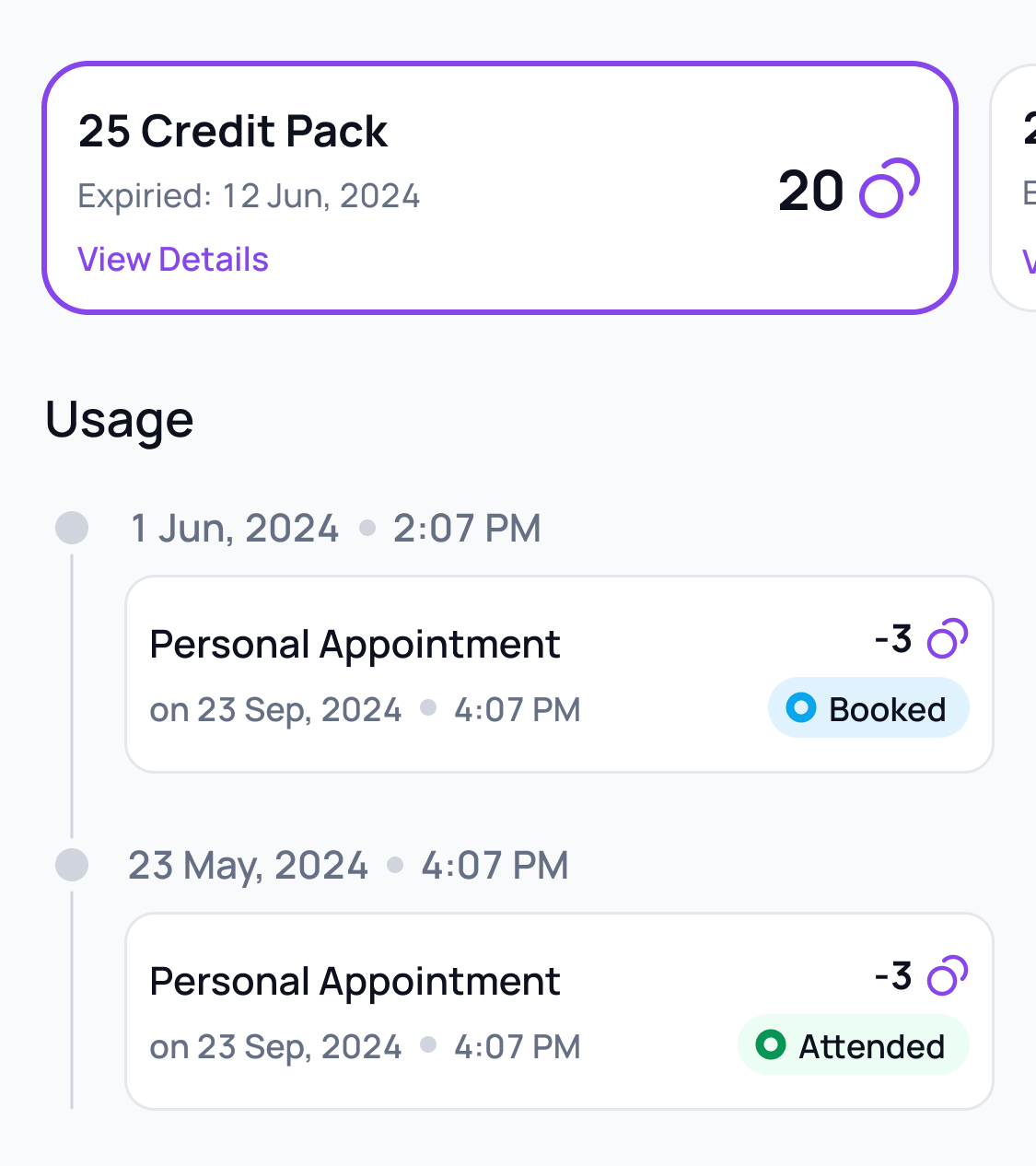Click the green circle icon in the Attended badge
This screenshot has height=1166, width=1036.
[x=770, y=1045]
